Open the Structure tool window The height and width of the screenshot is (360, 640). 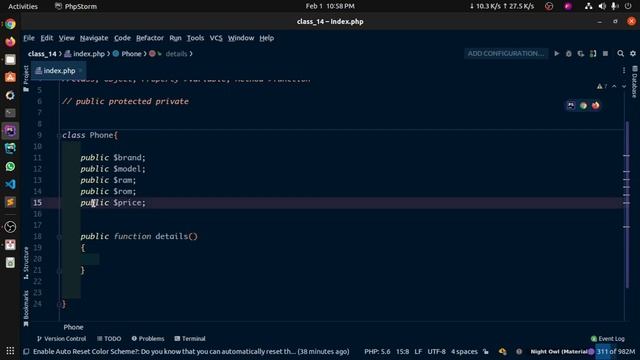coord(26,262)
